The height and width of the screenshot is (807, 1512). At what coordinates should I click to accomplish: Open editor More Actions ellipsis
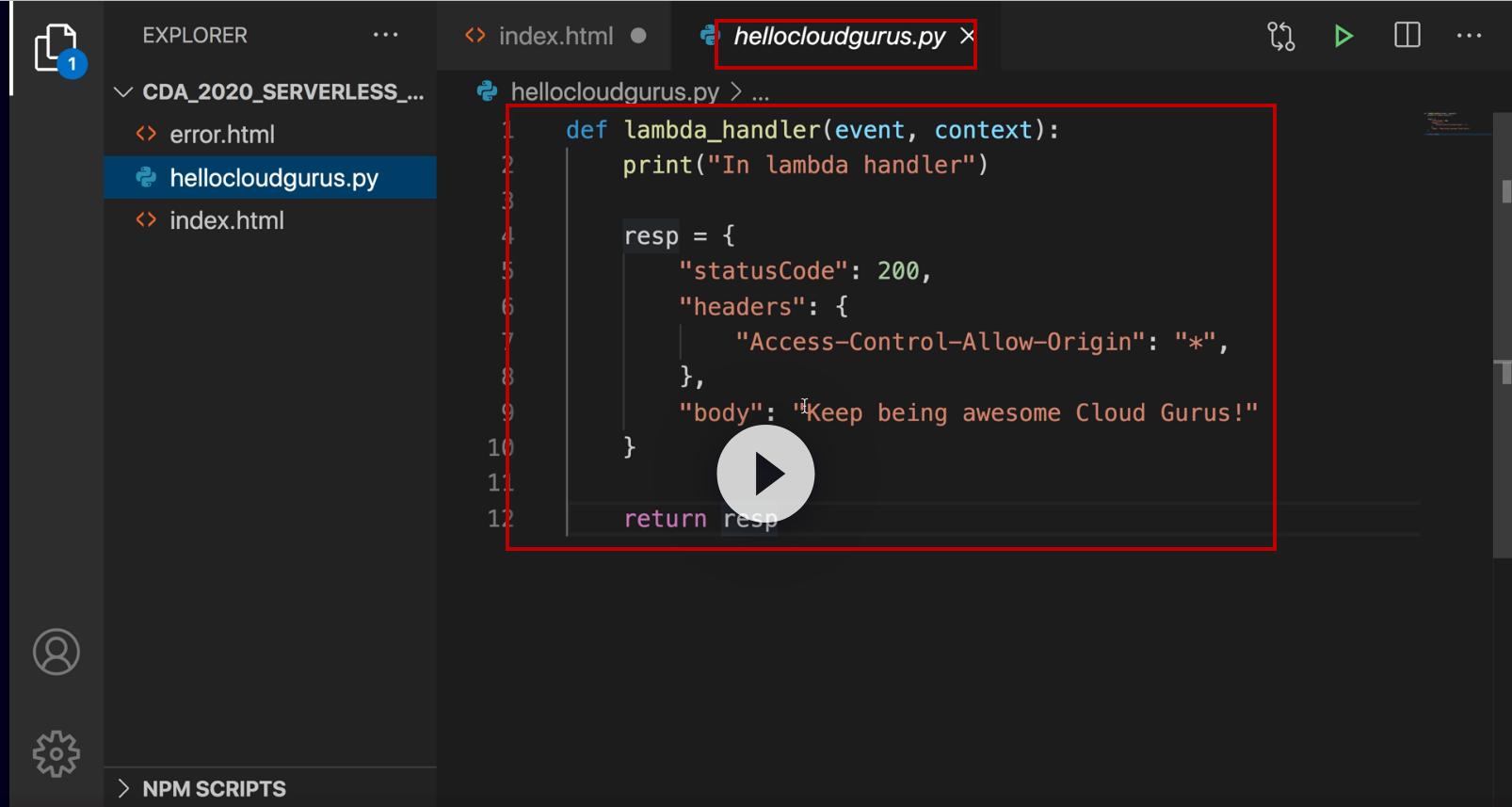(x=1470, y=36)
